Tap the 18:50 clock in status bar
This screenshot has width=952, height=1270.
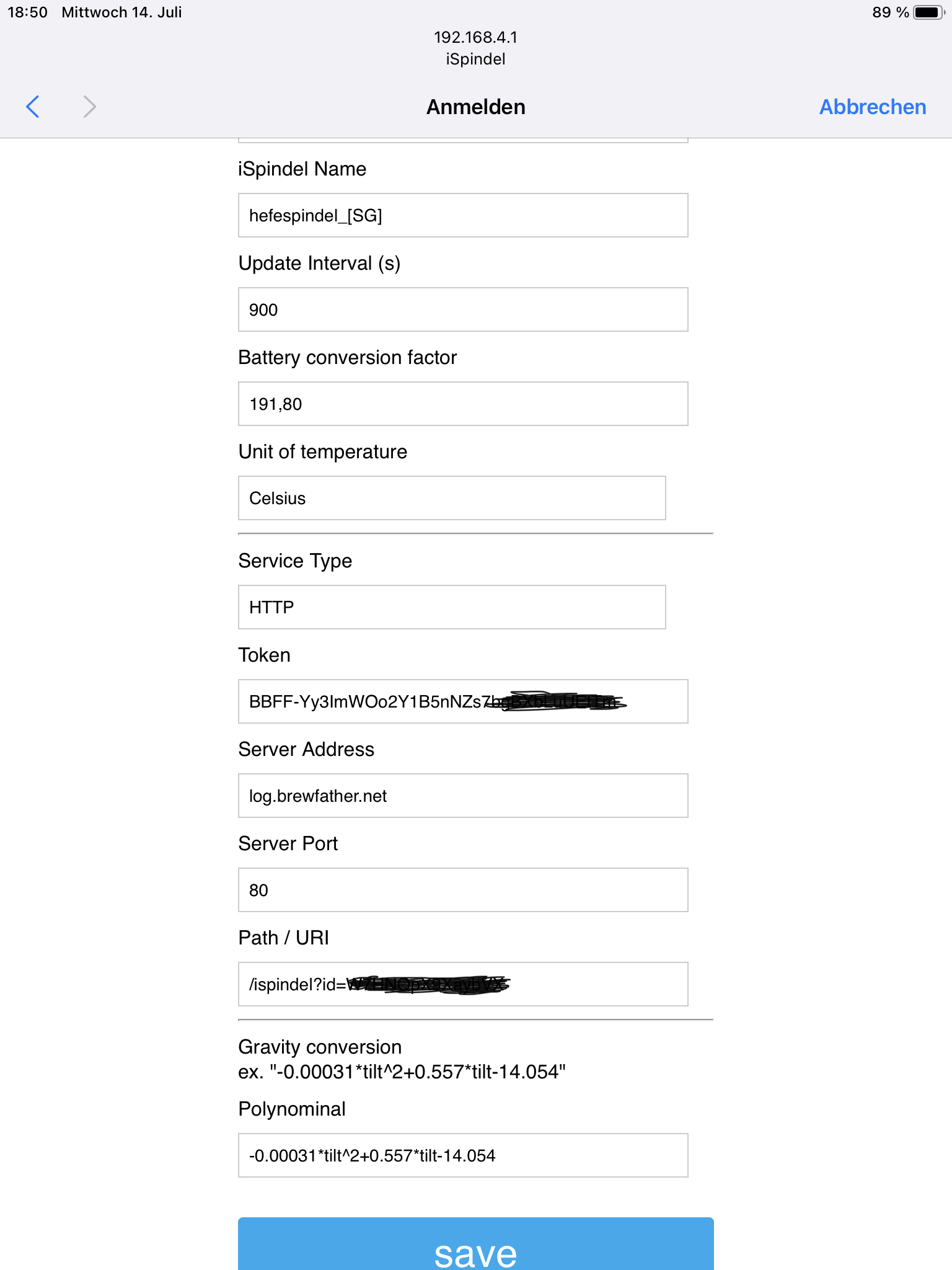27,12
